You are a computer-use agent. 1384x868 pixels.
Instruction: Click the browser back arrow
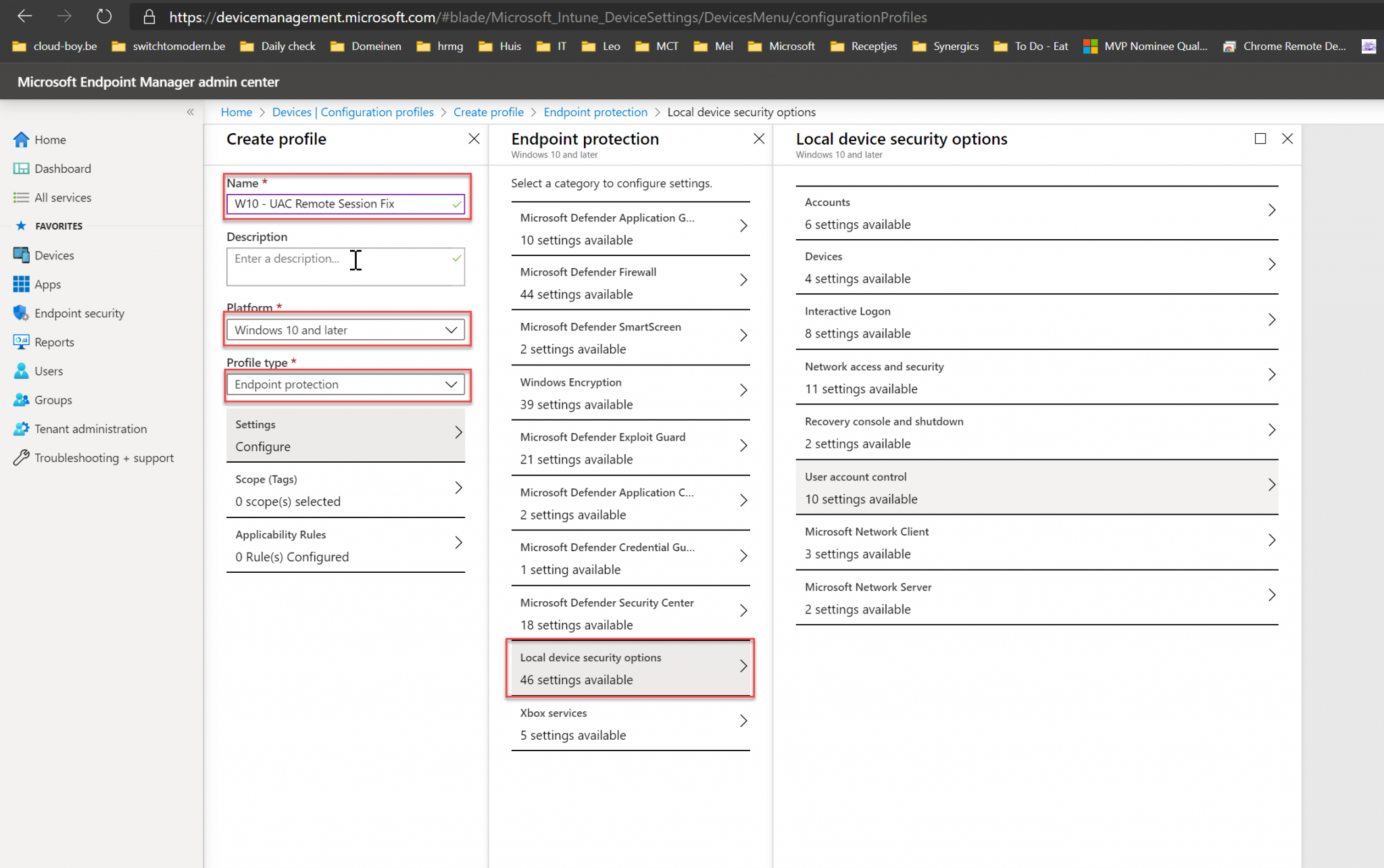pyautogui.click(x=25, y=16)
